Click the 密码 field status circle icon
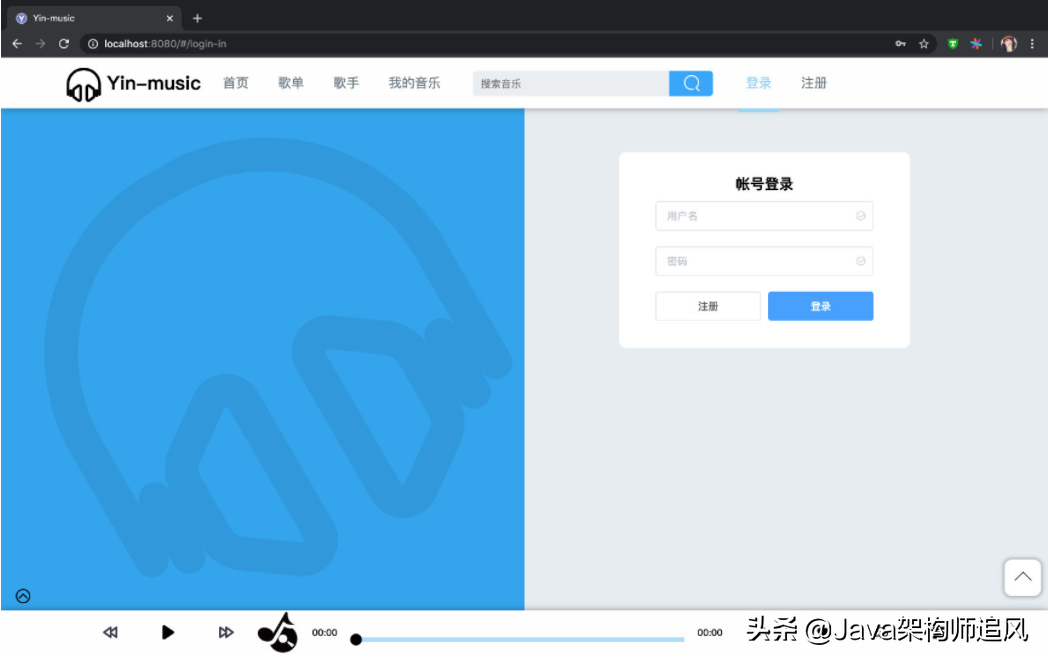Viewport: 1048px width, 662px height. [x=861, y=261]
